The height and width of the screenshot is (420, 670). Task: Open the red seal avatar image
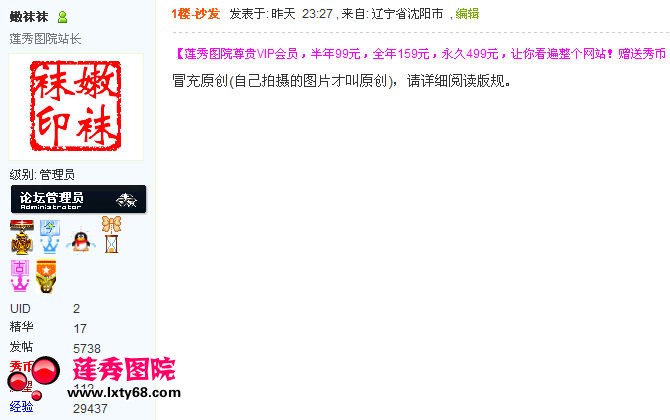[x=76, y=107]
